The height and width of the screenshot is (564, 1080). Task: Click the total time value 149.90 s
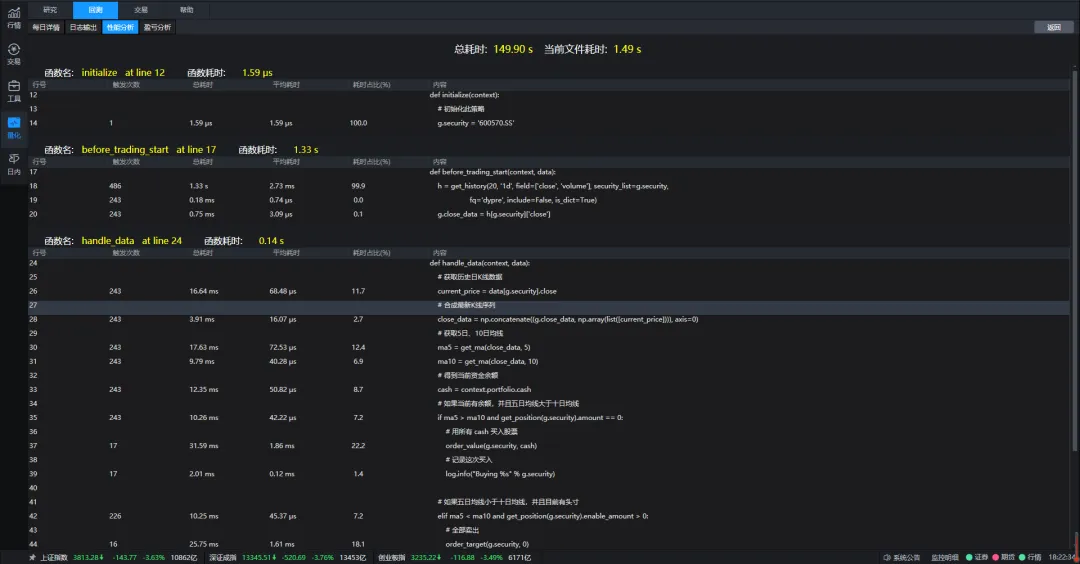pos(513,50)
